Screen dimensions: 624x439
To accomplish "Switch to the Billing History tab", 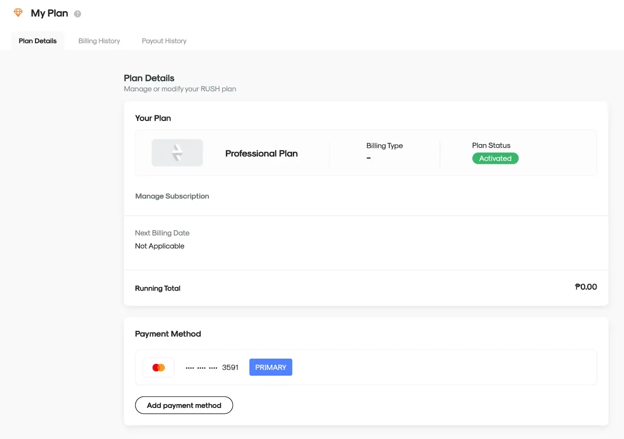I will [99, 41].
